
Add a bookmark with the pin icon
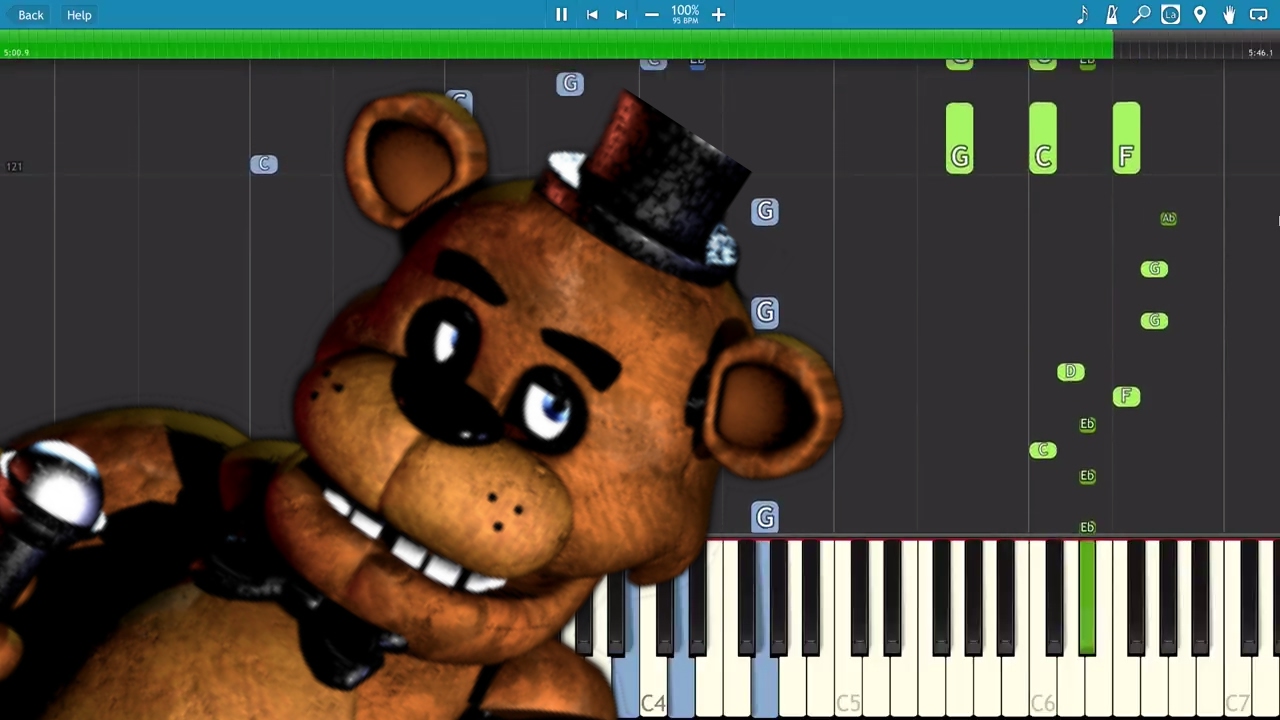[1200, 15]
